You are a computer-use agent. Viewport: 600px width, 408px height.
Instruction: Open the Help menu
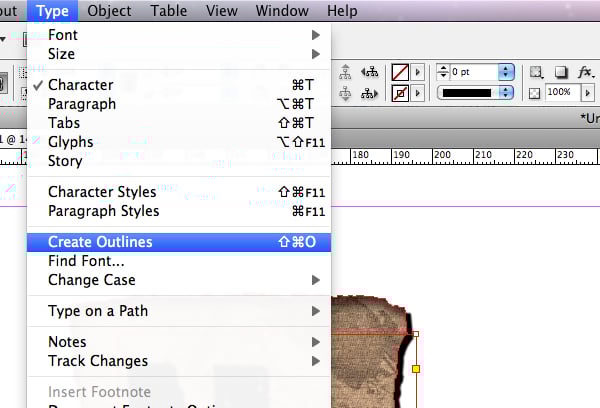pyautogui.click(x=342, y=11)
